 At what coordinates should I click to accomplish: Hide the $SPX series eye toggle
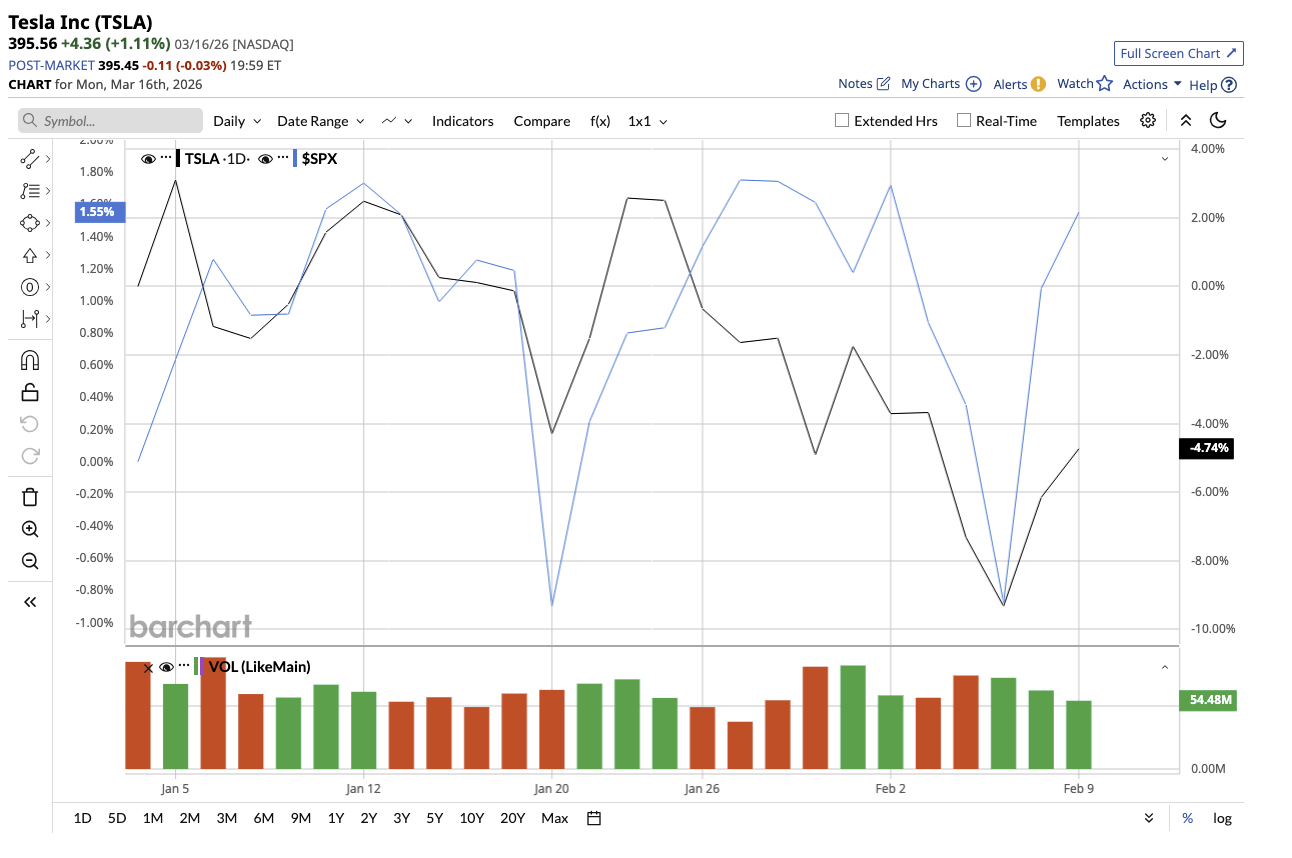265,158
